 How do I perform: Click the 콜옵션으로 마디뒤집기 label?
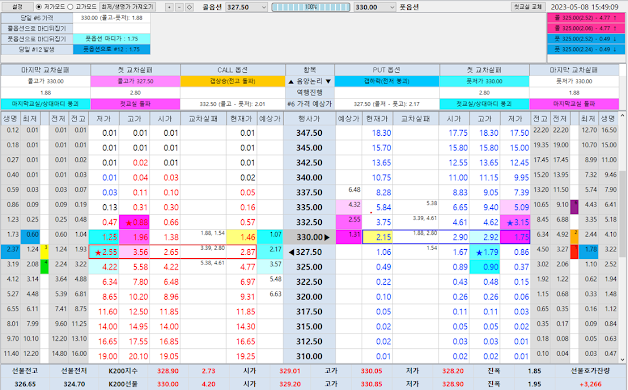coord(36,28)
